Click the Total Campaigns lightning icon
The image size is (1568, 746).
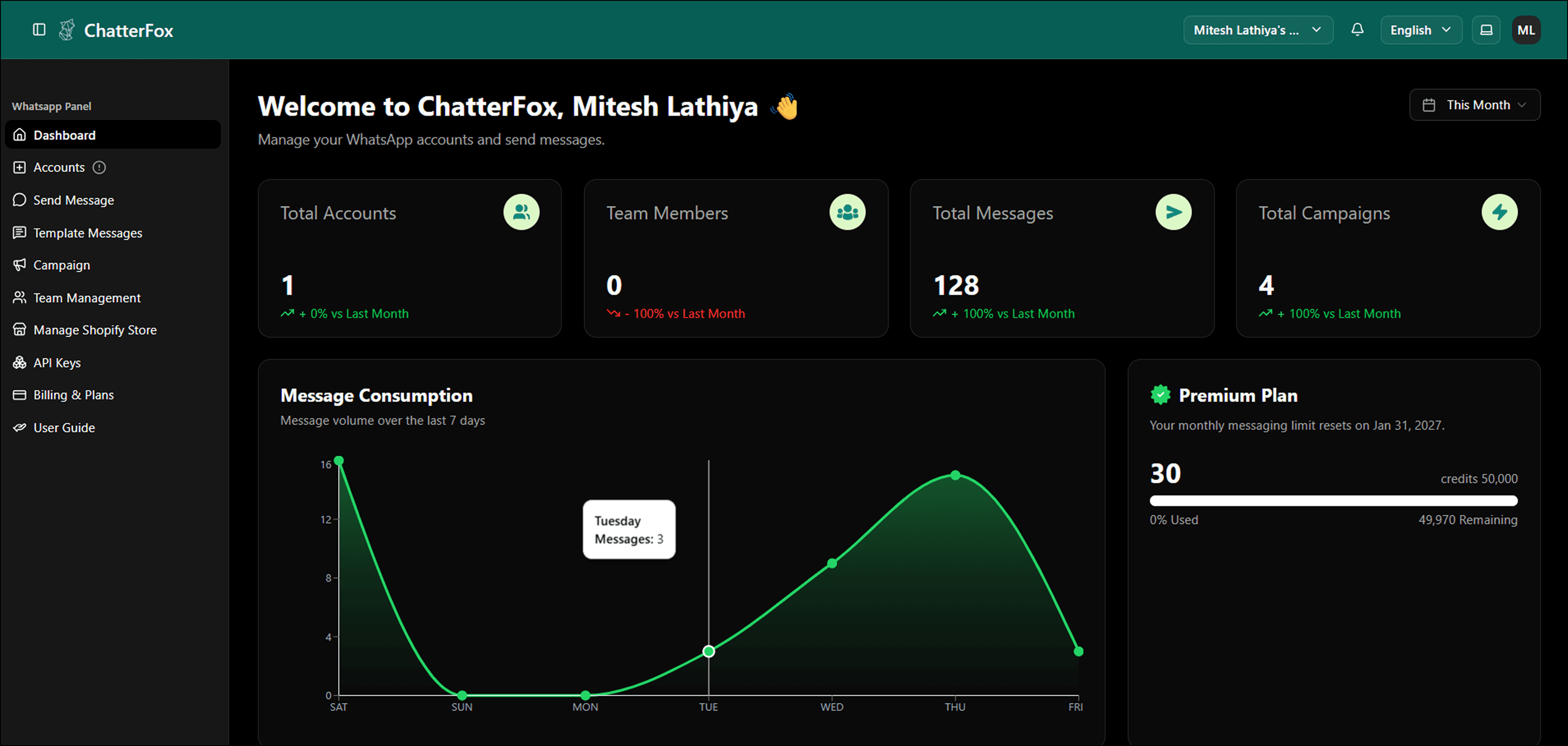point(1499,212)
